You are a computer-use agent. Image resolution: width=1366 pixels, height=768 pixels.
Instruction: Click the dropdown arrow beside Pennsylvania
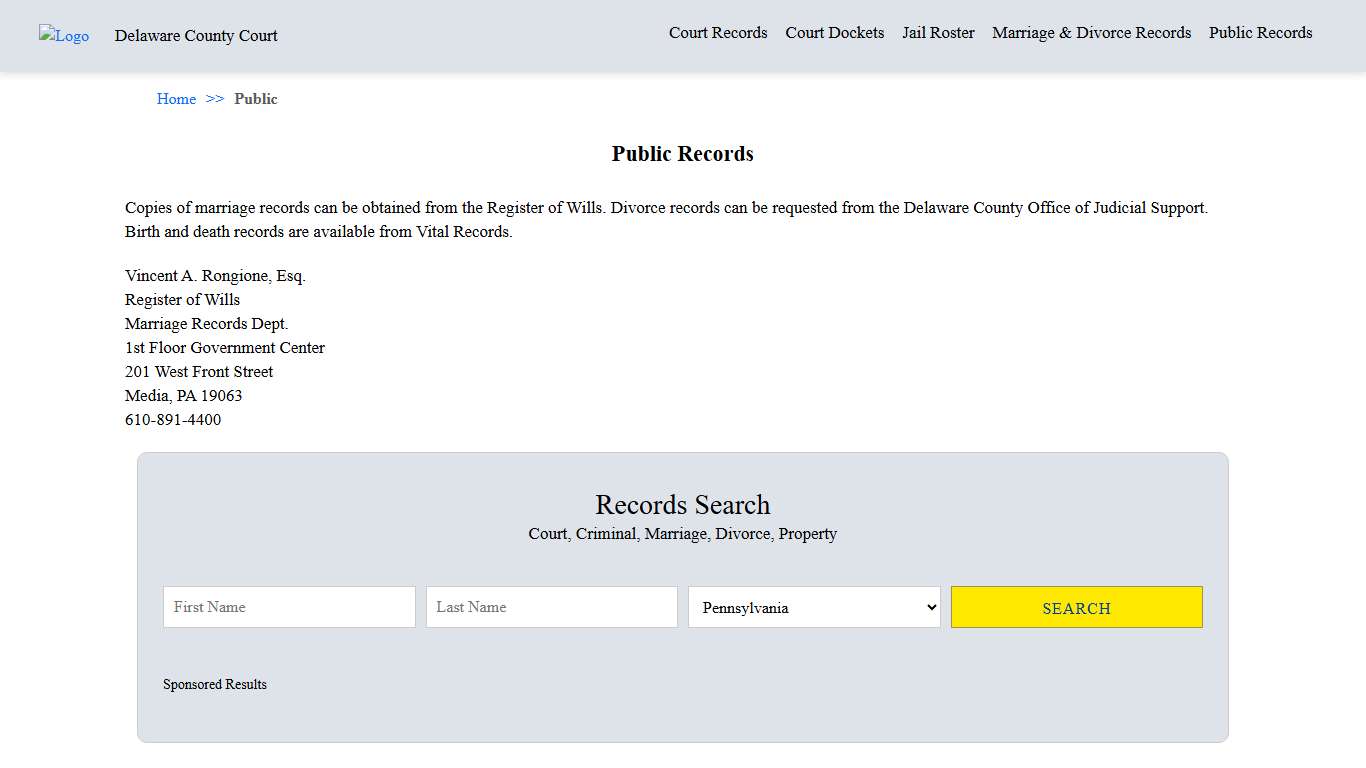[927, 607]
